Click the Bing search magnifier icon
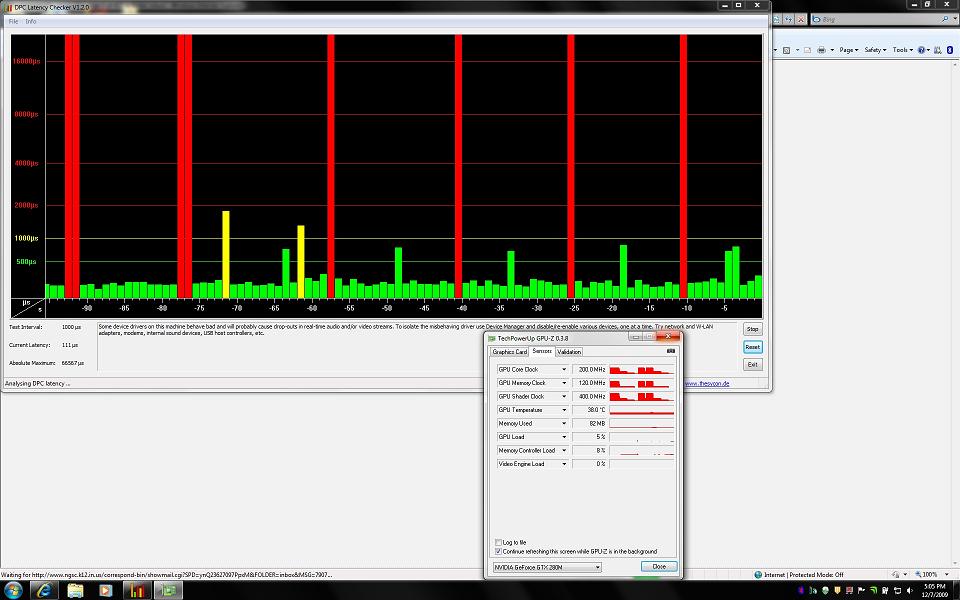 [945, 20]
